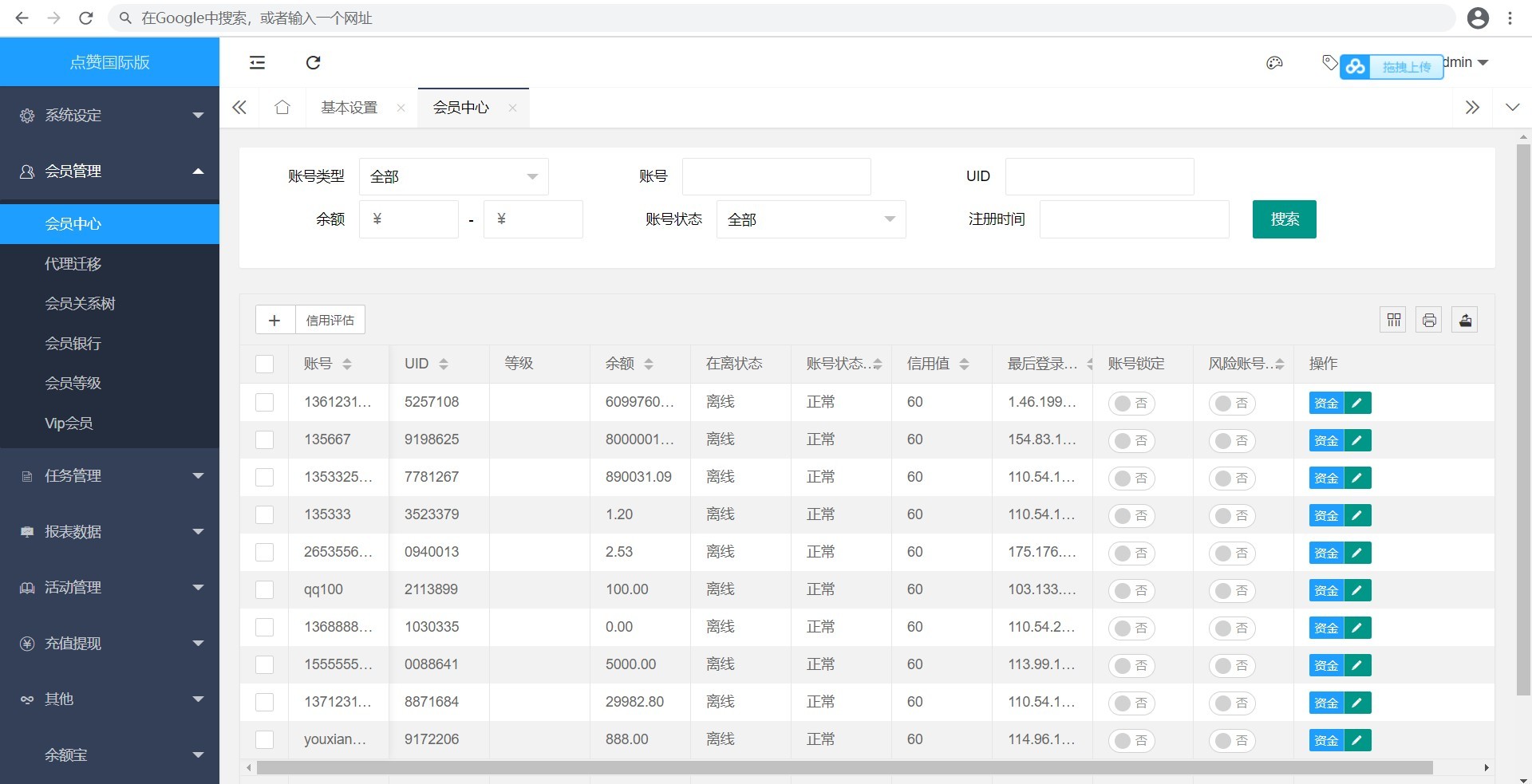The width and height of the screenshot is (1532, 784).
Task: Toggle 账号锁定 switch for UID 5257108
Action: [x=1131, y=403]
